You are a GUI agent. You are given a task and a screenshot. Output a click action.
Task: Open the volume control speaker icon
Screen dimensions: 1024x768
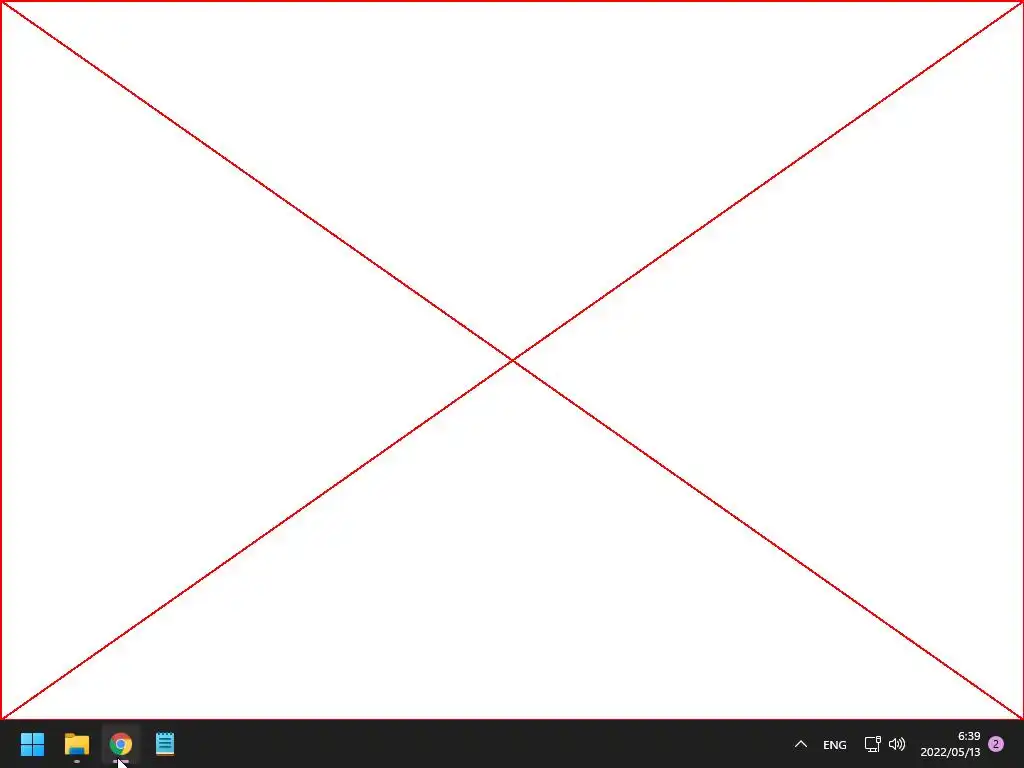(x=897, y=744)
